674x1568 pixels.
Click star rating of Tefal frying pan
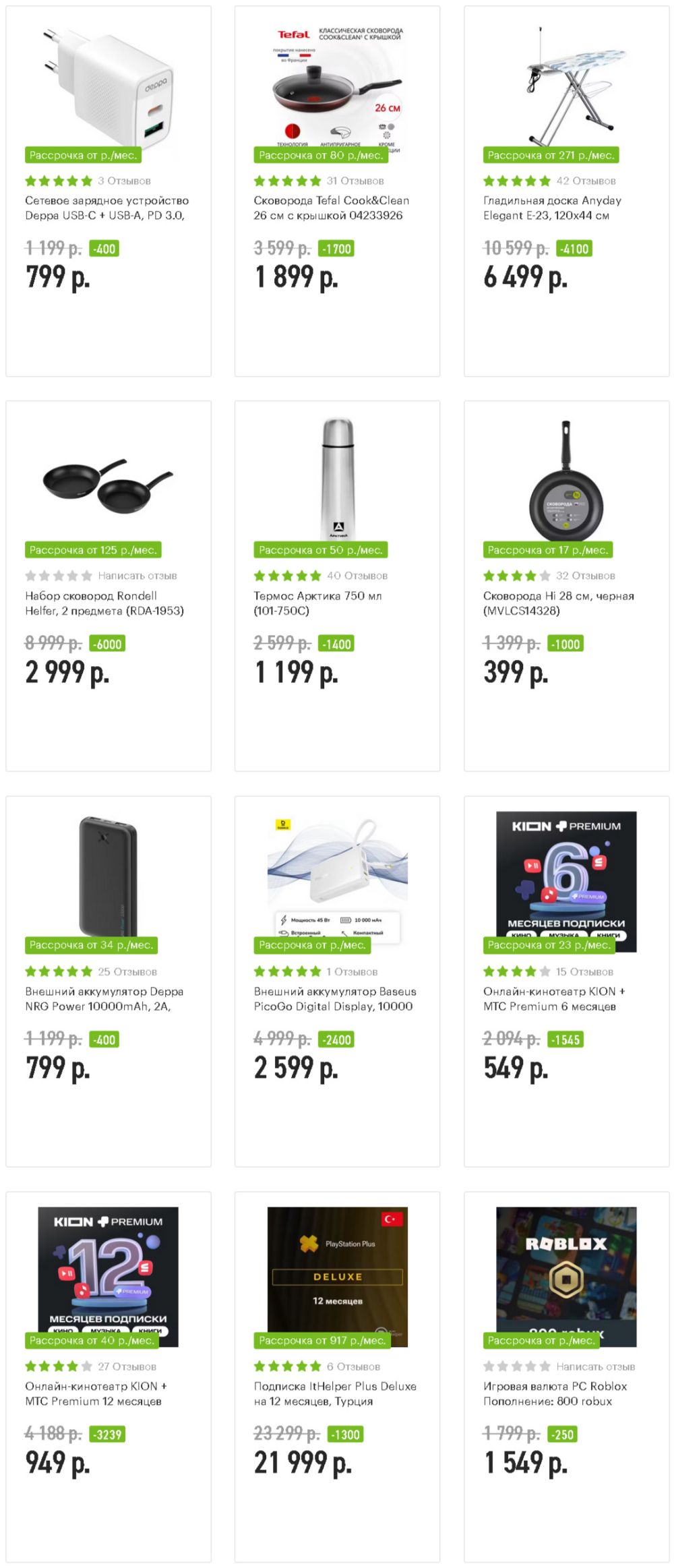(288, 181)
